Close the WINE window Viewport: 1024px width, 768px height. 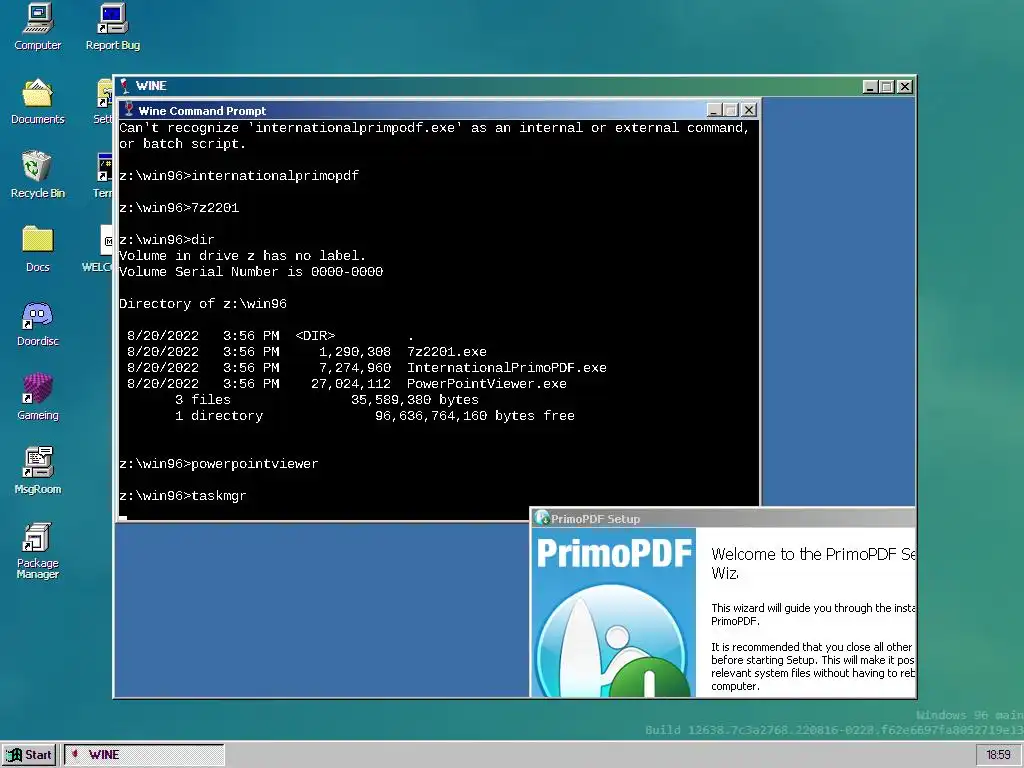point(904,86)
